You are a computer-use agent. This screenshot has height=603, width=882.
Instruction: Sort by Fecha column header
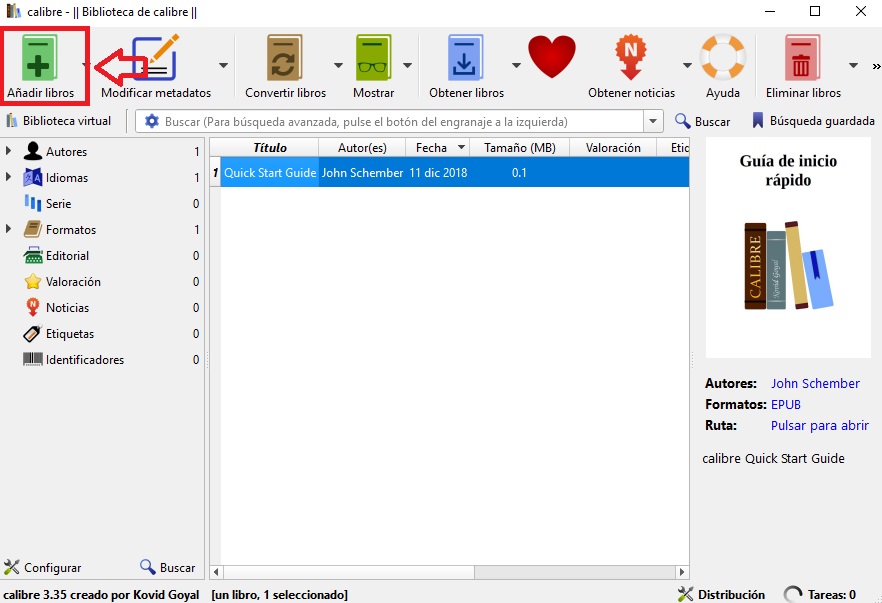point(438,148)
